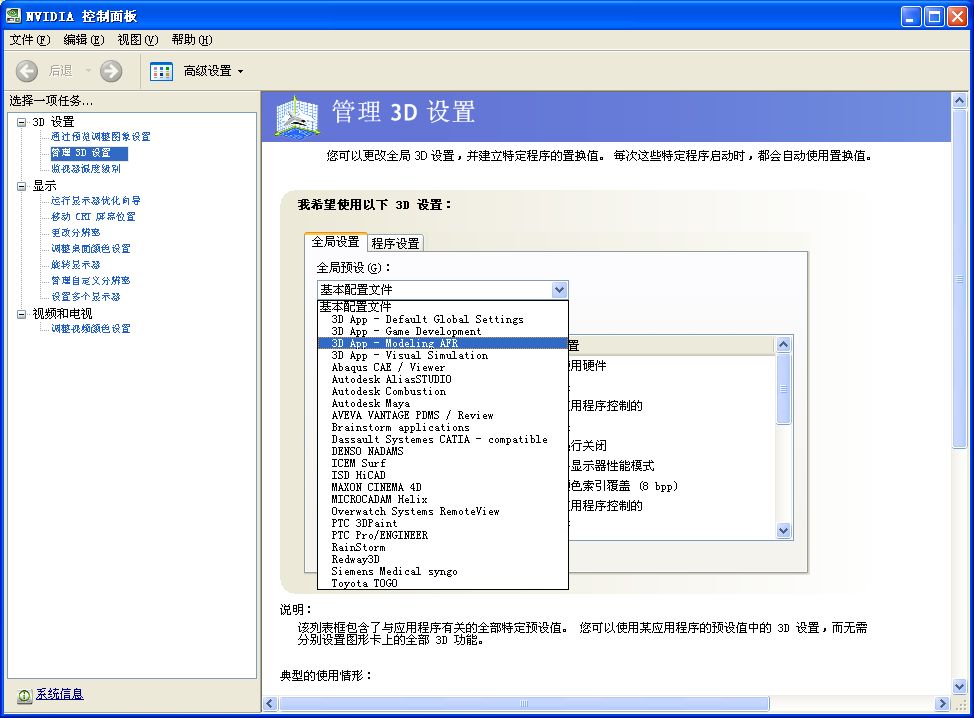The image size is (974, 718).
Task: Choose Siemens Medical syngo preset
Action: pos(443,571)
